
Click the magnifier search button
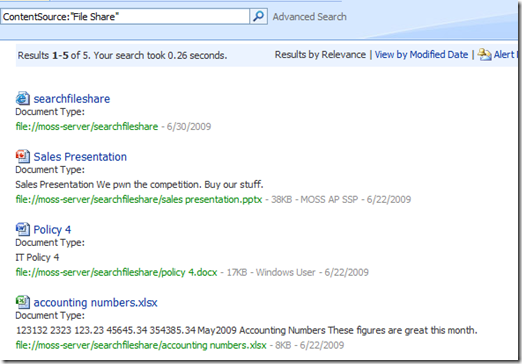(258, 16)
